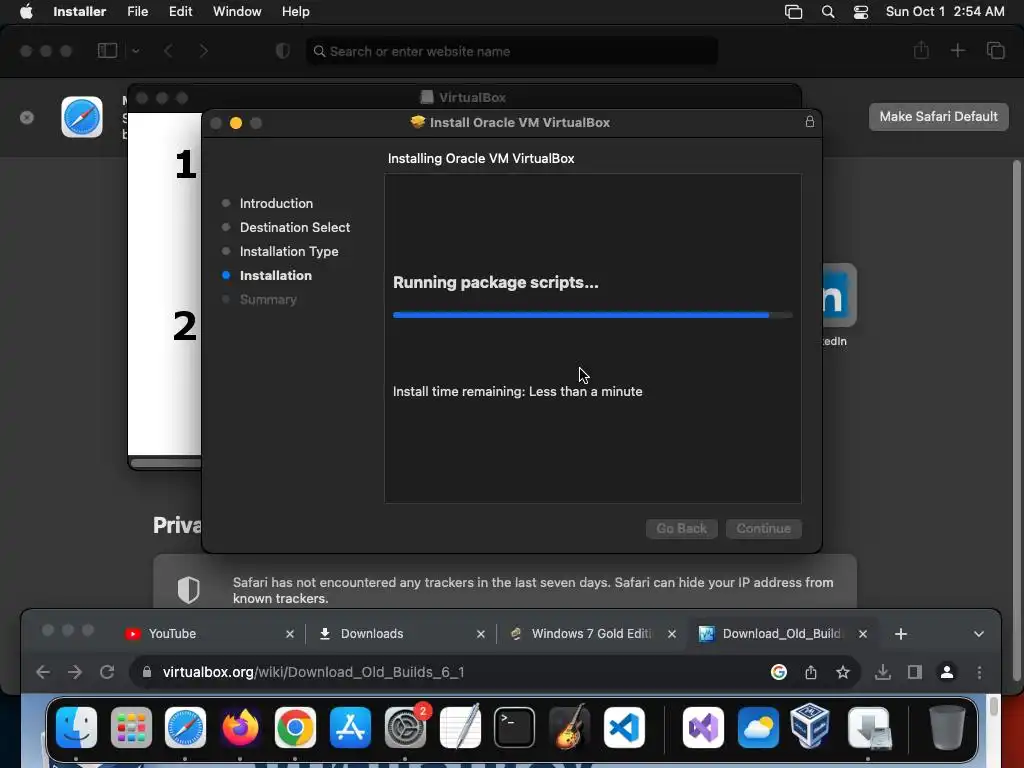Minimize the installer window

[x=236, y=123]
